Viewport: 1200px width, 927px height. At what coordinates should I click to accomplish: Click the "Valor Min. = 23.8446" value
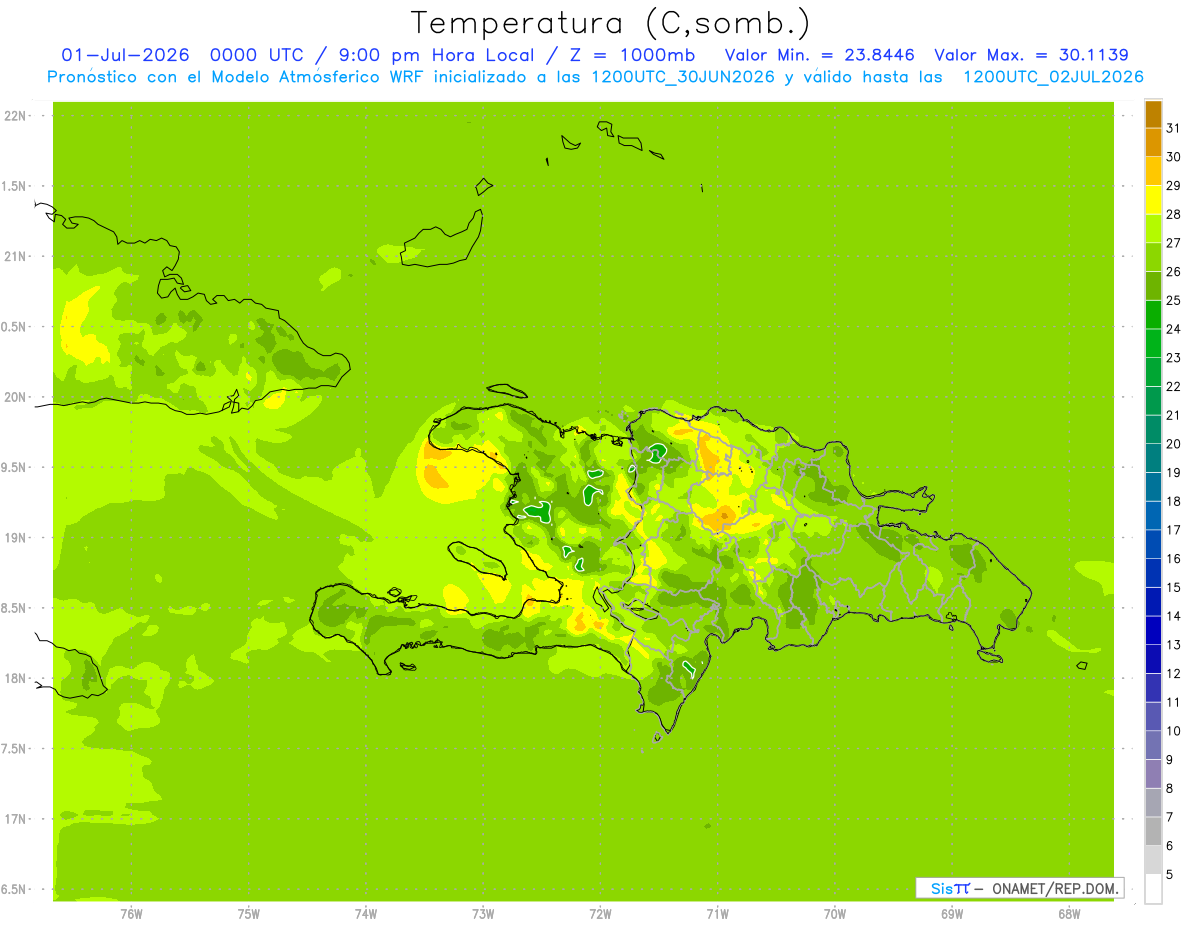820,55
